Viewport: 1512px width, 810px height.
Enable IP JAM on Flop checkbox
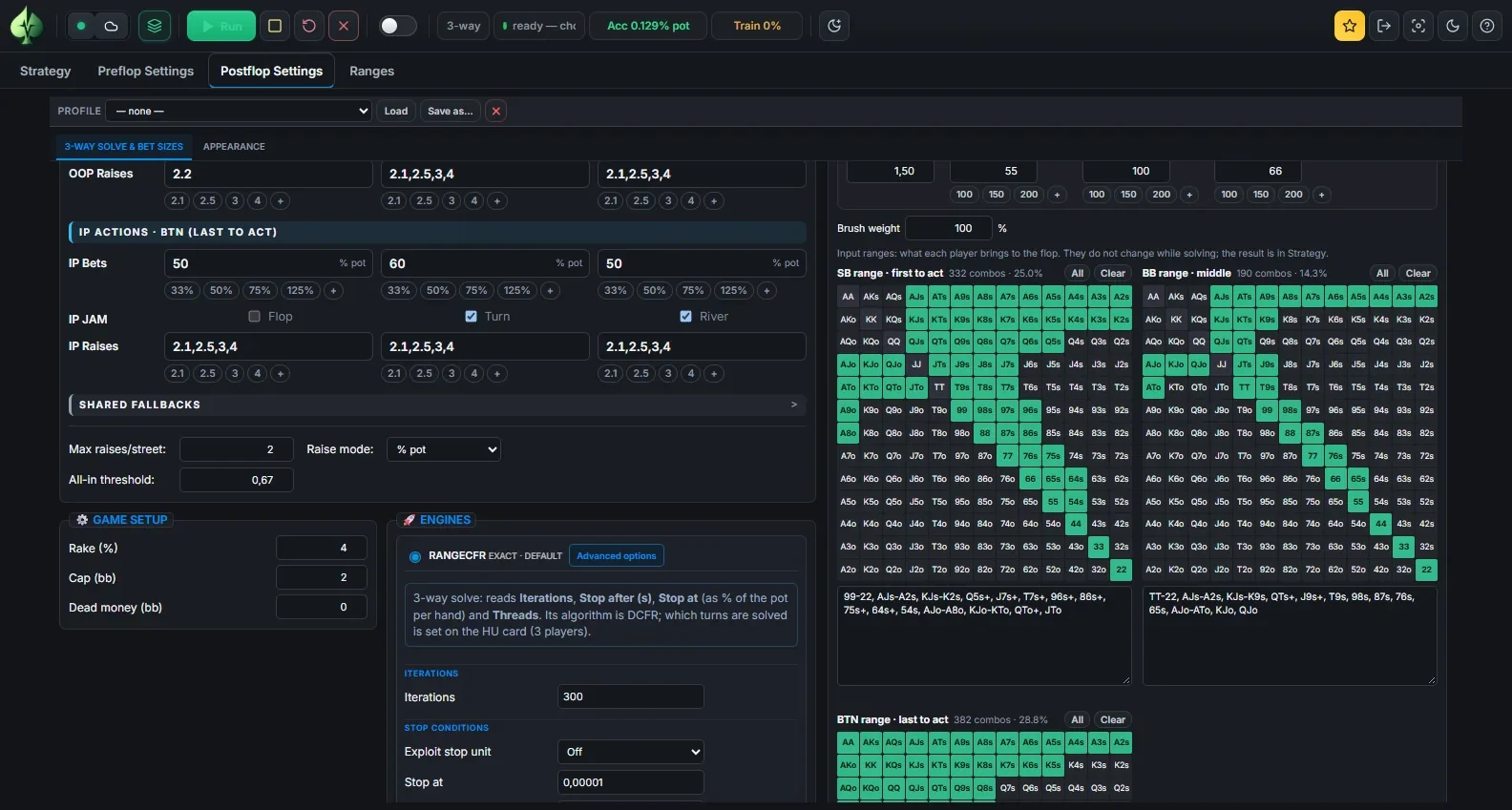tap(254, 317)
